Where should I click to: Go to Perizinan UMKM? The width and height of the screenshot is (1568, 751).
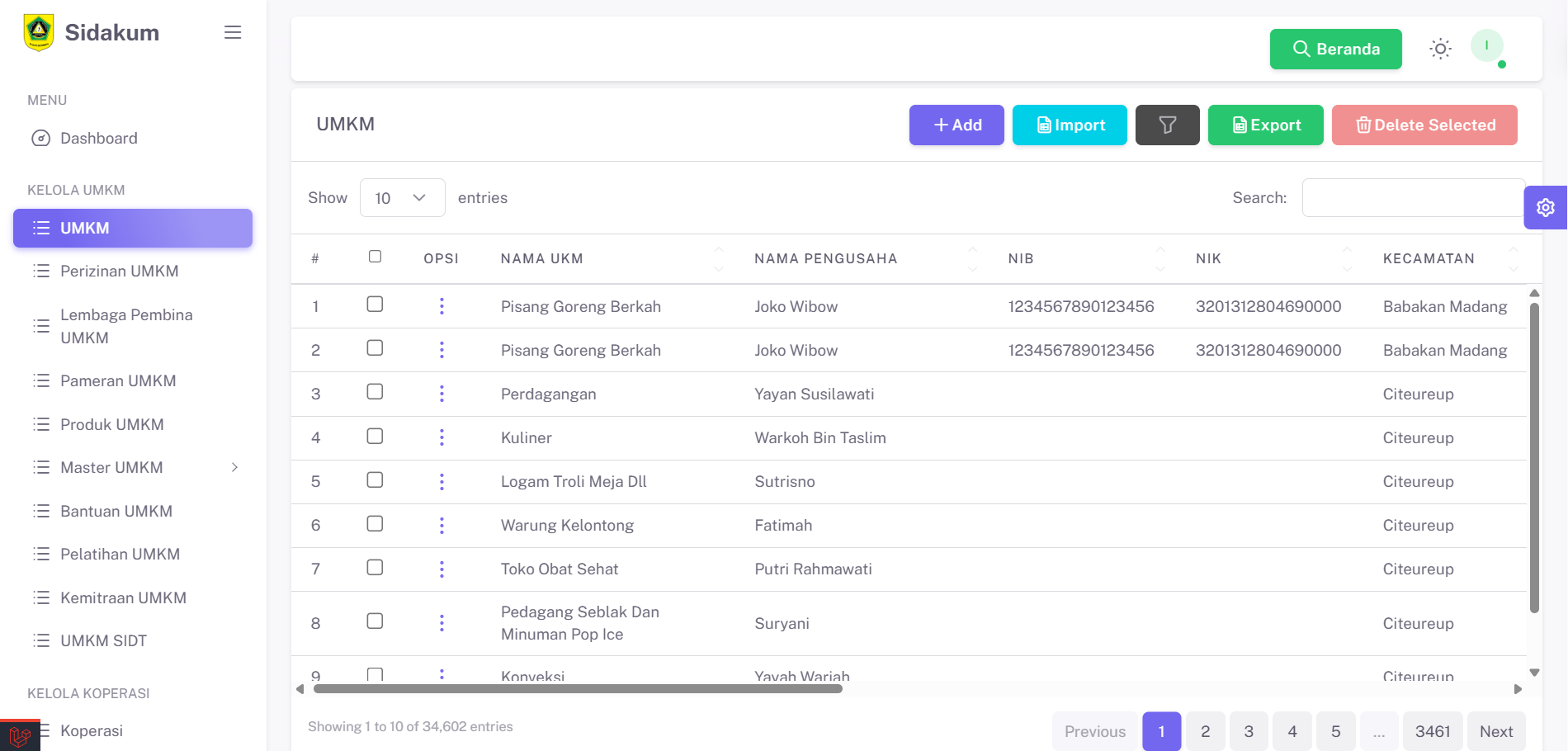coord(133,271)
